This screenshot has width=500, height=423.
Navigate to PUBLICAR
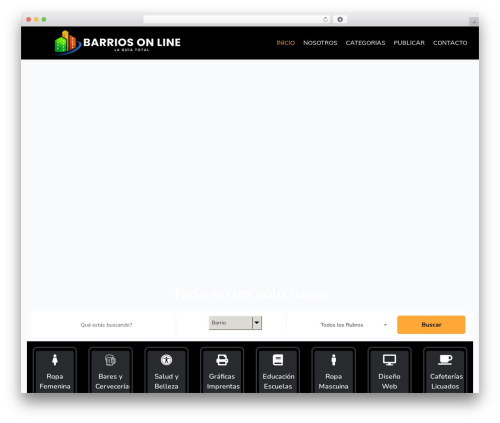pos(409,43)
